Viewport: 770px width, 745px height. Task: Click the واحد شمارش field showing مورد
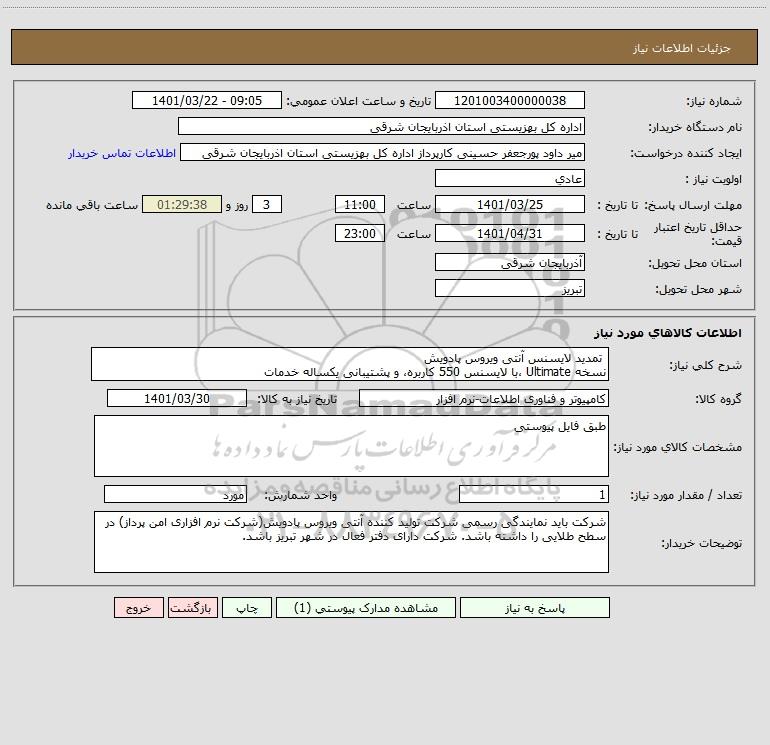point(175,495)
